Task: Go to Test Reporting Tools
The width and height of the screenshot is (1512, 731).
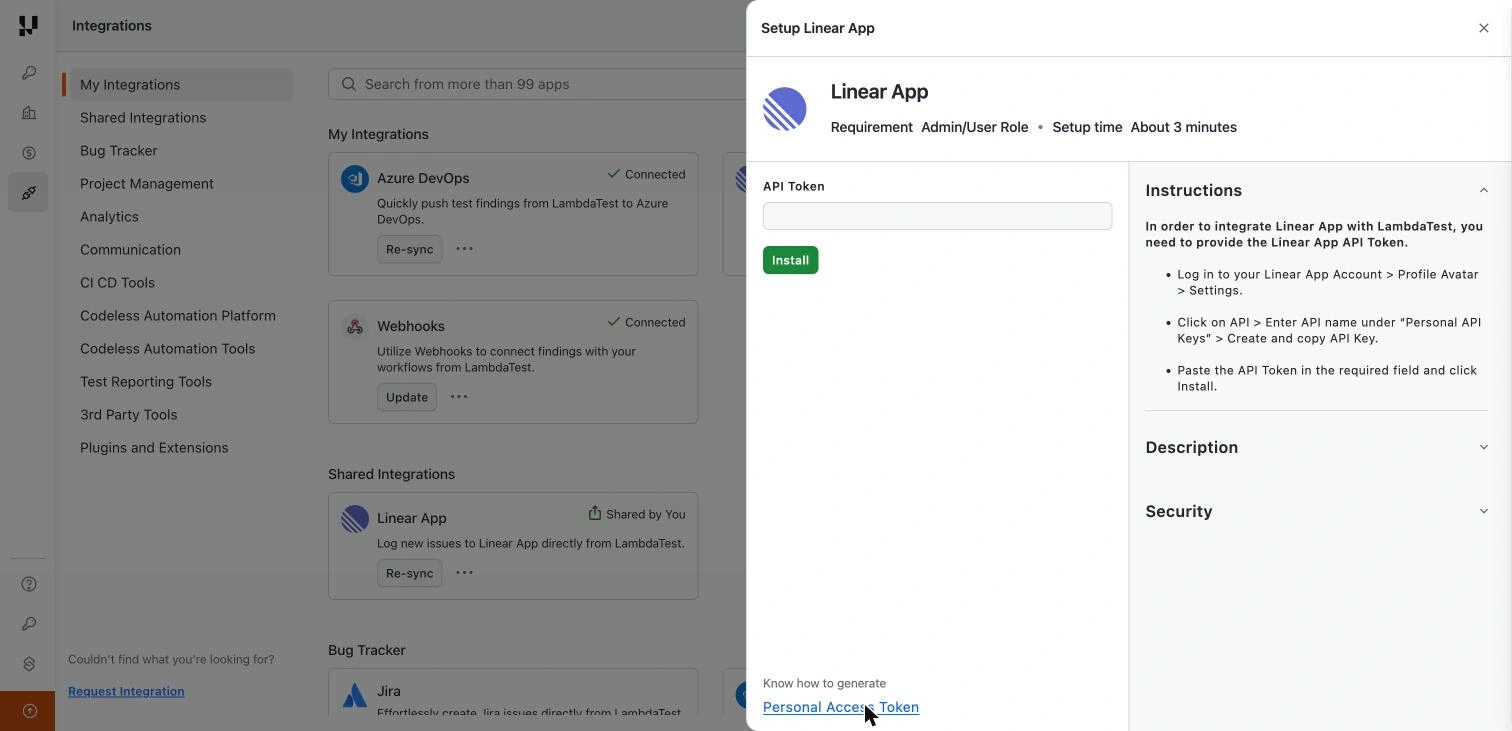Action: pyautogui.click(x=146, y=382)
